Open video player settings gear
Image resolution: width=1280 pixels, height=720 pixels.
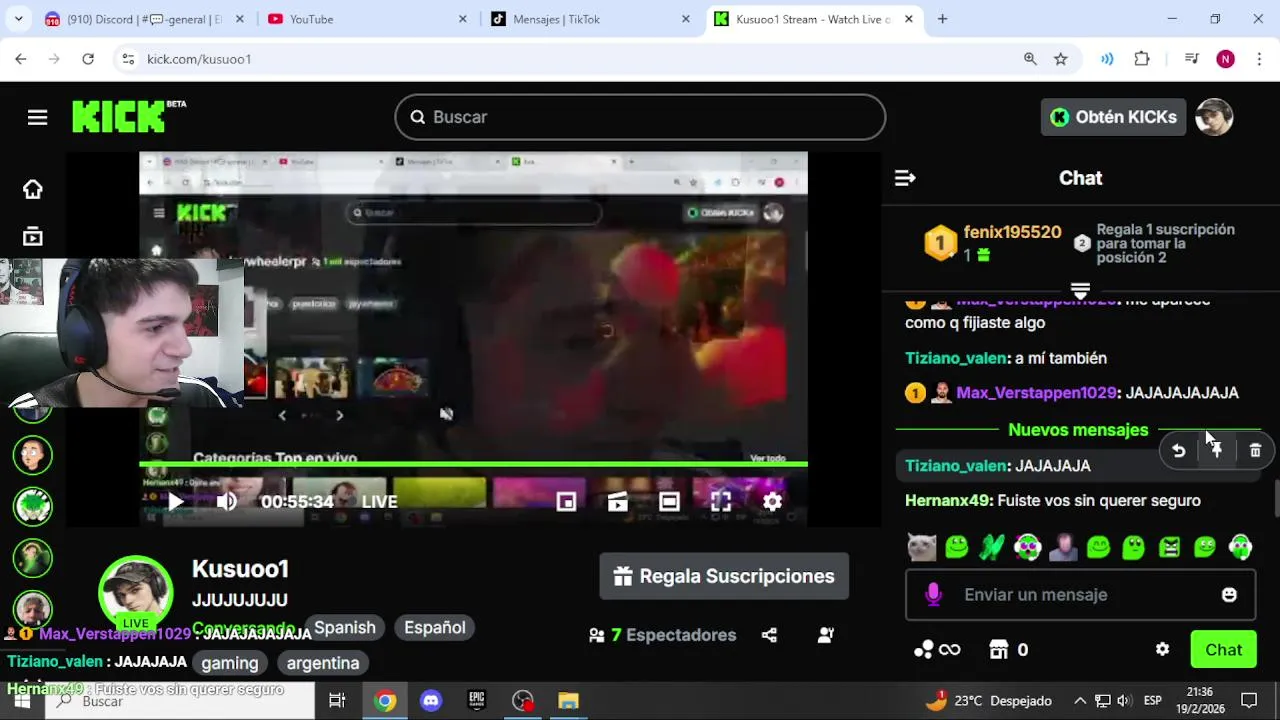pos(772,502)
